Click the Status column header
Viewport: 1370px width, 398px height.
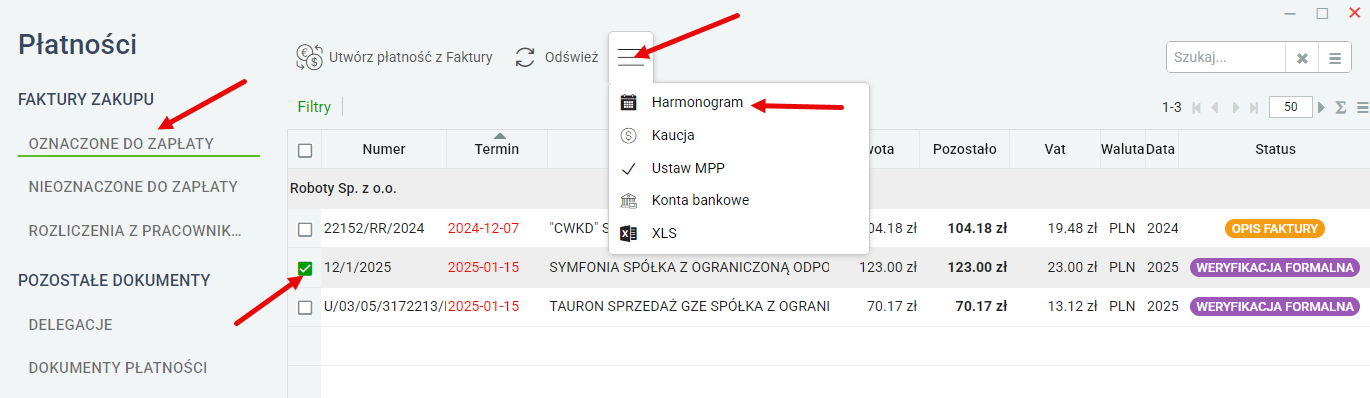click(1275, 149)
